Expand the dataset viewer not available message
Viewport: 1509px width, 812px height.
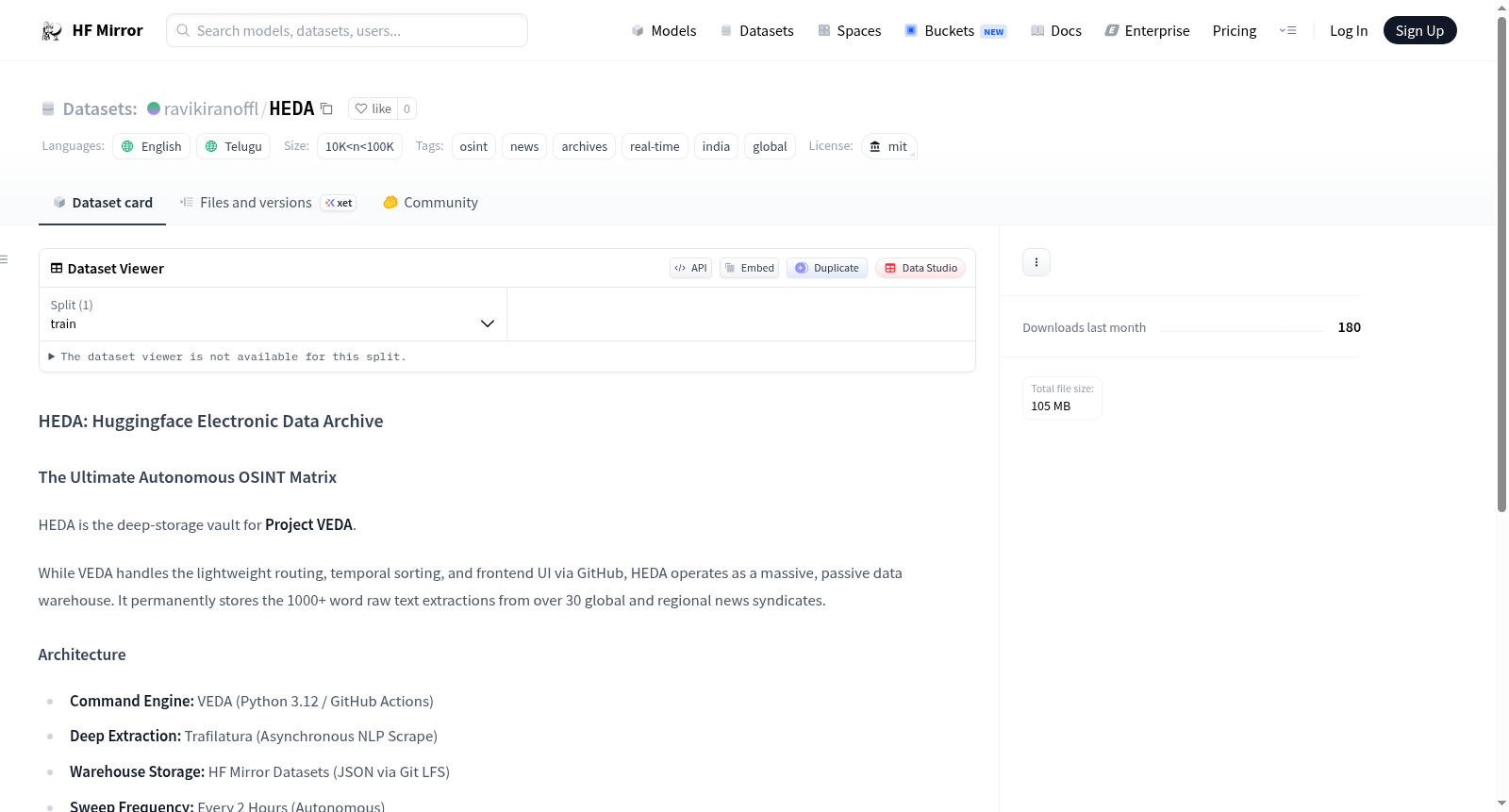point(227,356)
